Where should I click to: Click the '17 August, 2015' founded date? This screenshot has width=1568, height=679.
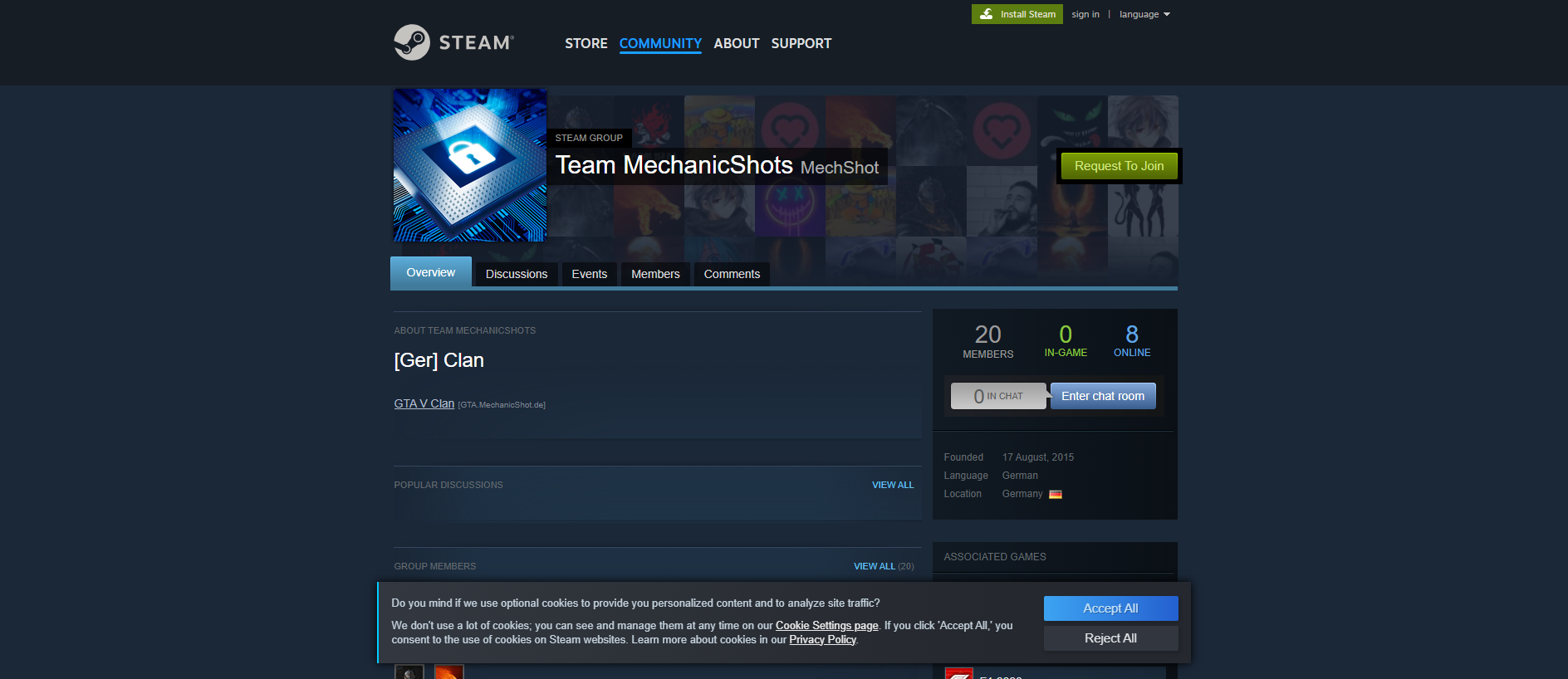(1038, 457)
